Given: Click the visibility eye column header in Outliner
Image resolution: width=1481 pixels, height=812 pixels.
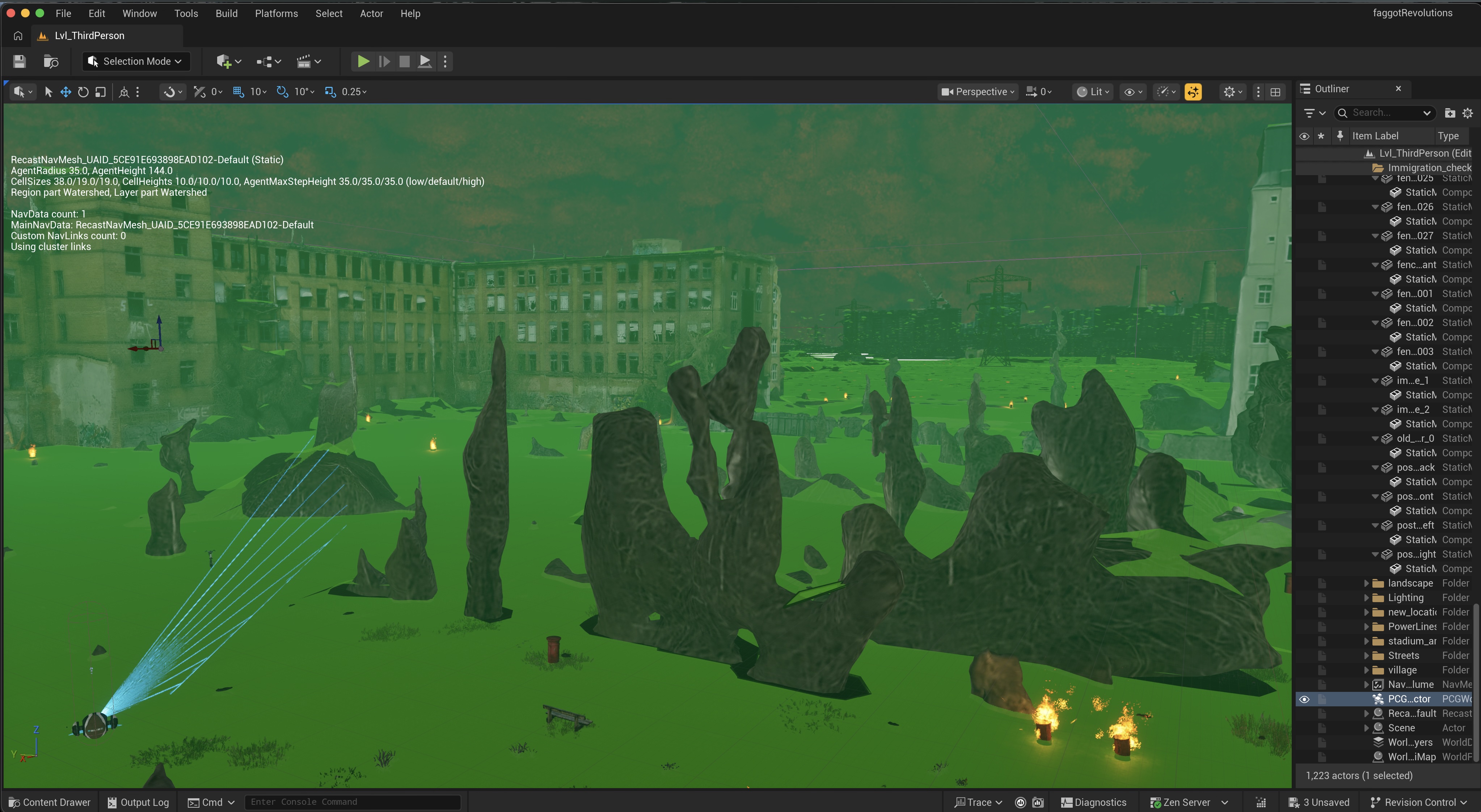Looking at the screenshot, I should 1304,136.
